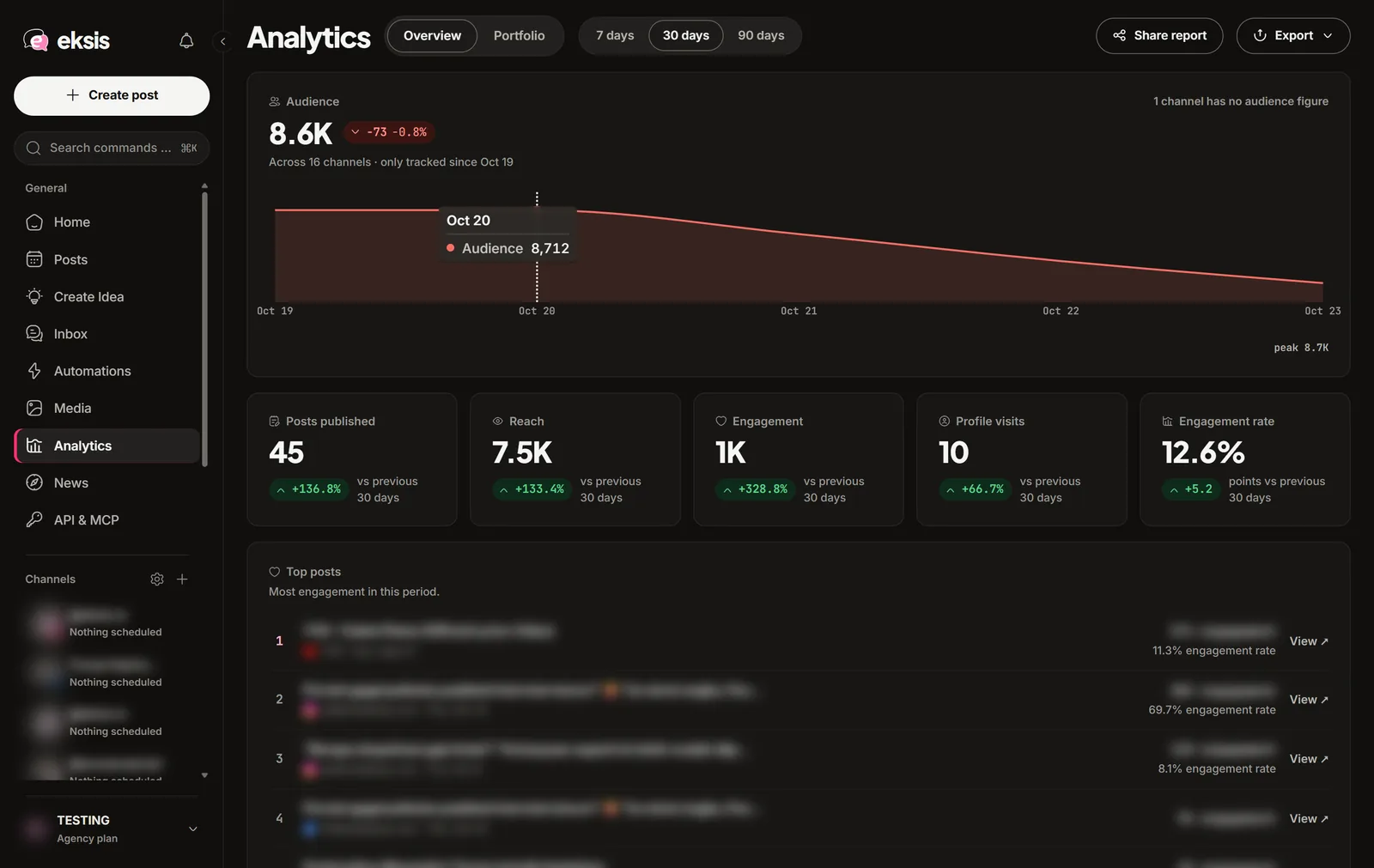Select Analytics in sidebar
Screen dimensions: 1374x868
click(x=107, y=446)
